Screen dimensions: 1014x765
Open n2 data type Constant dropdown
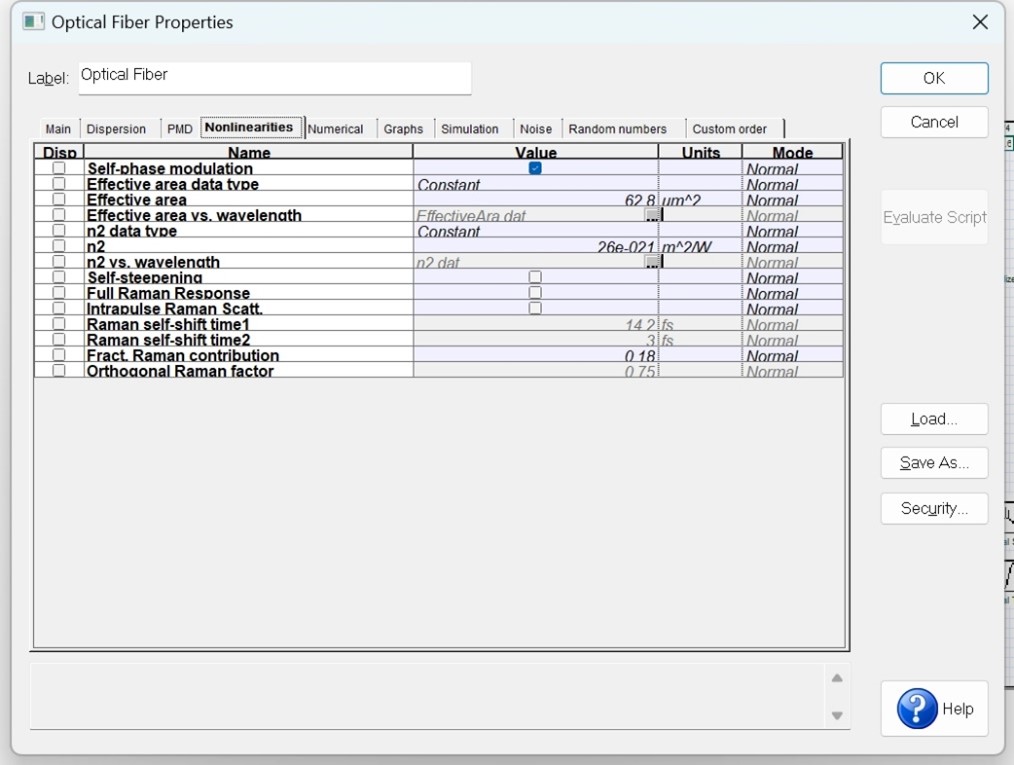pos(535,230)
